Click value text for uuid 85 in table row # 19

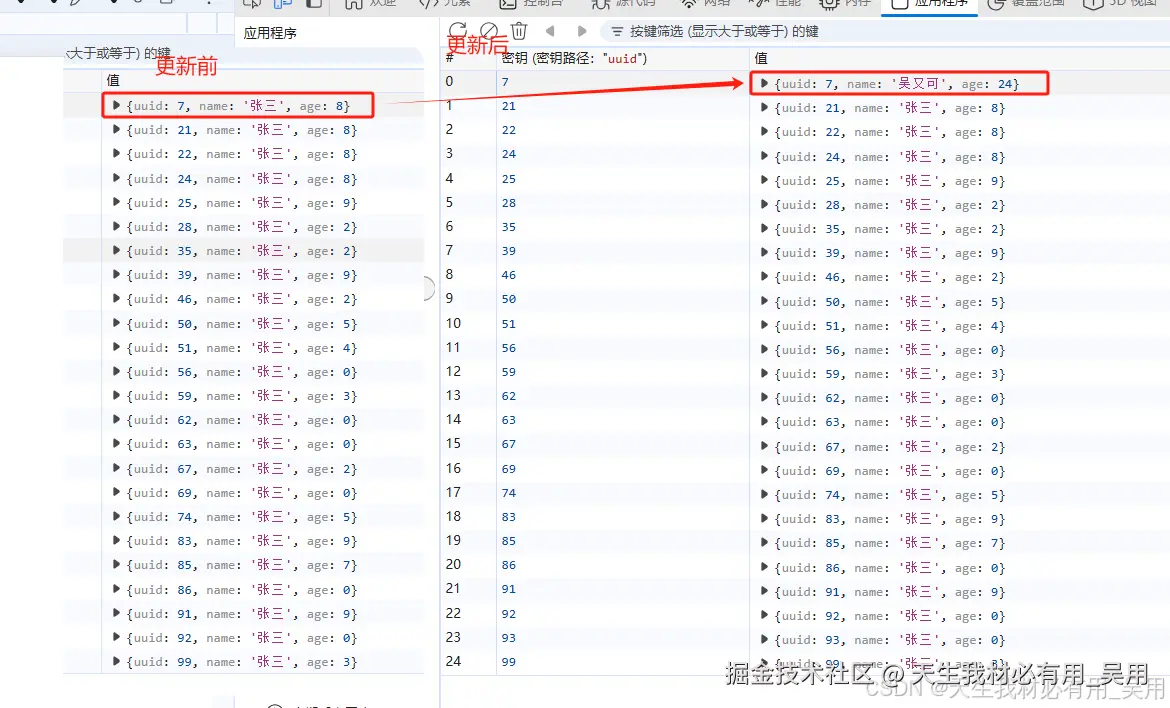tap(890, 543)
